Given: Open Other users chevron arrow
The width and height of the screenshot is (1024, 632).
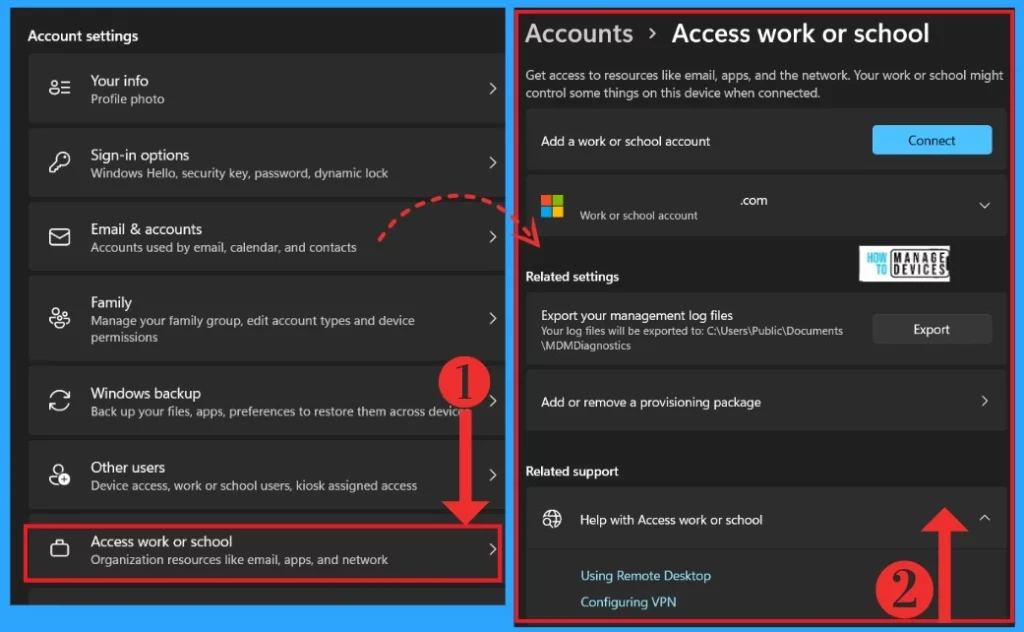Looking at the screenshot, I should [493, 475].
